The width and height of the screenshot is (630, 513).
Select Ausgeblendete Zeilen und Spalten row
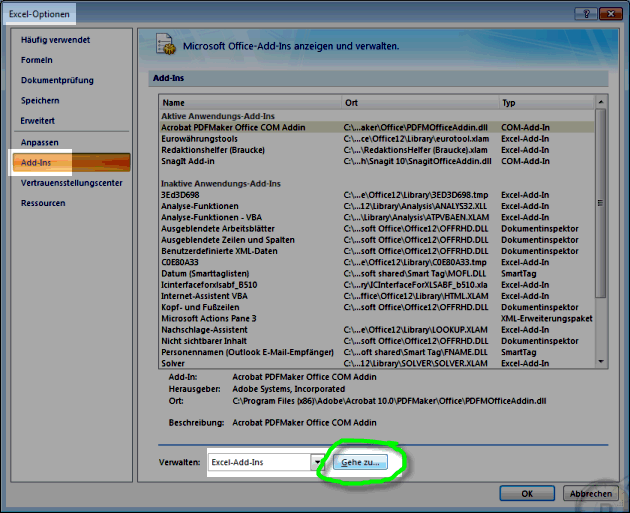[x=376, y=240]
